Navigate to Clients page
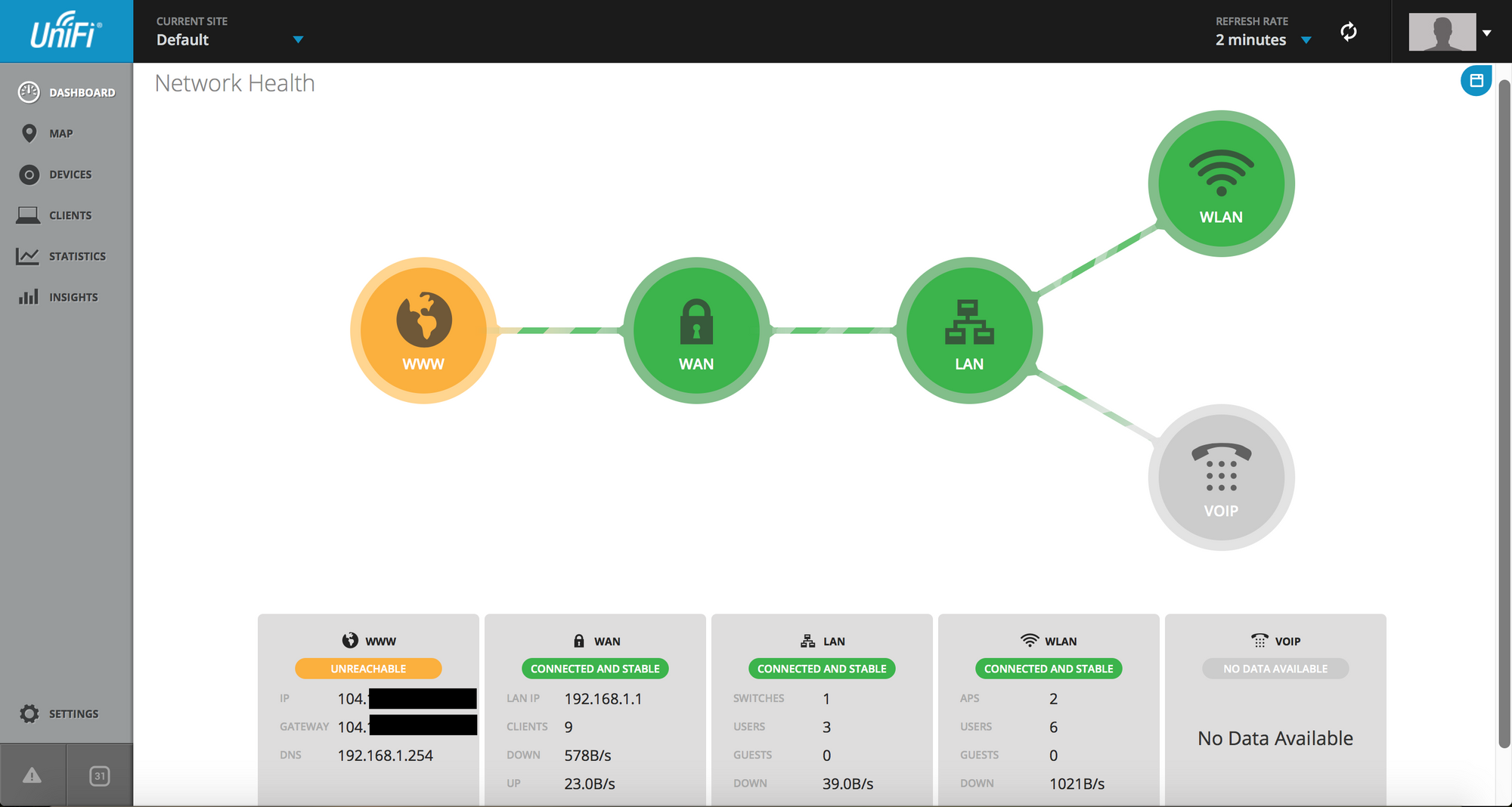This screenshot has height=807, width=1512. coord(70,215)
